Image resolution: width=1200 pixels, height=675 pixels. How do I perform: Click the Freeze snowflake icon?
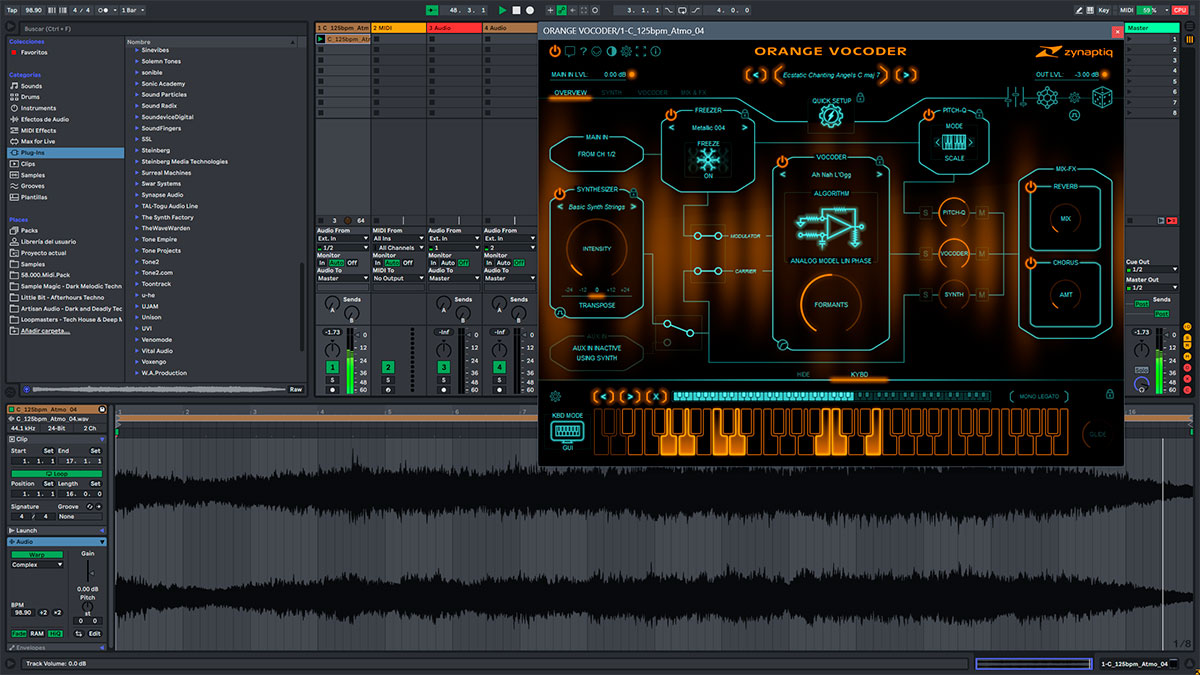pyautogui.click(x=709, y=160)
